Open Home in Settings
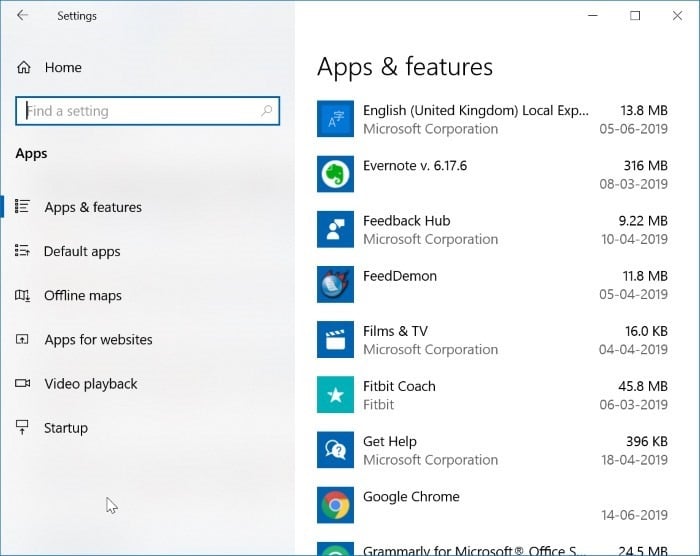 [x=63, y=67]
